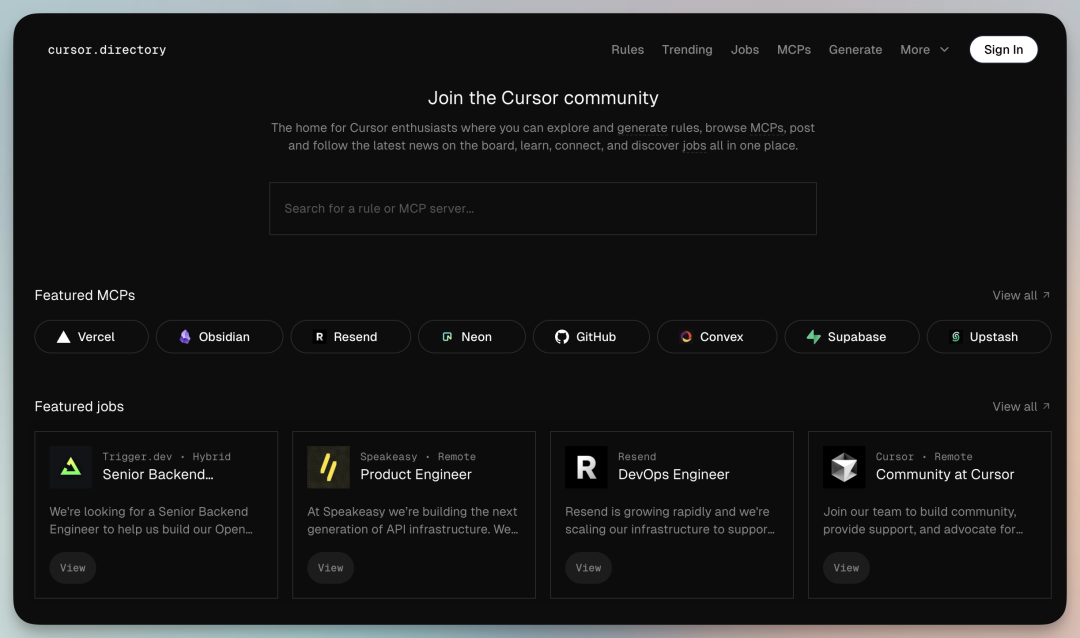The image size is (1080, 638).
Task: Open the Community at Cursor title
Action: point(944,474)
